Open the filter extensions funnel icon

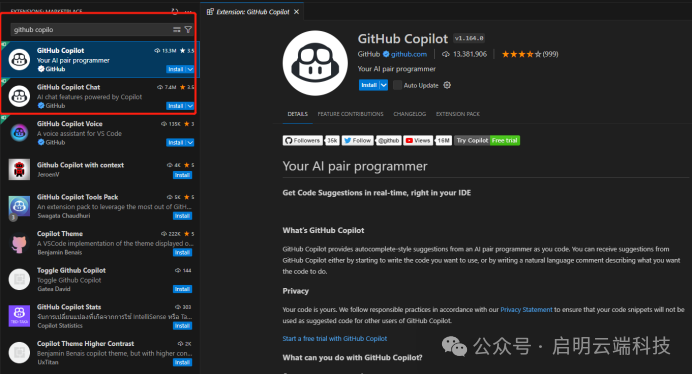pos(188,30)
